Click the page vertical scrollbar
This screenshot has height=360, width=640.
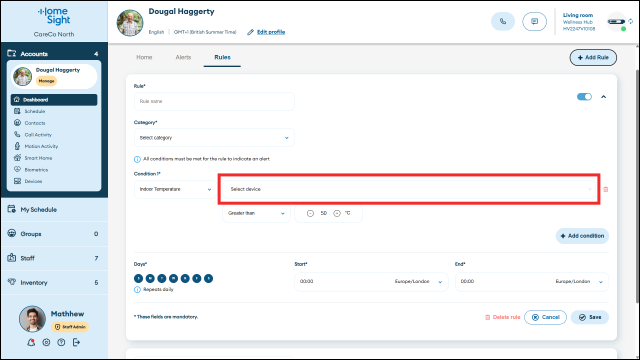tap(637, 186)
